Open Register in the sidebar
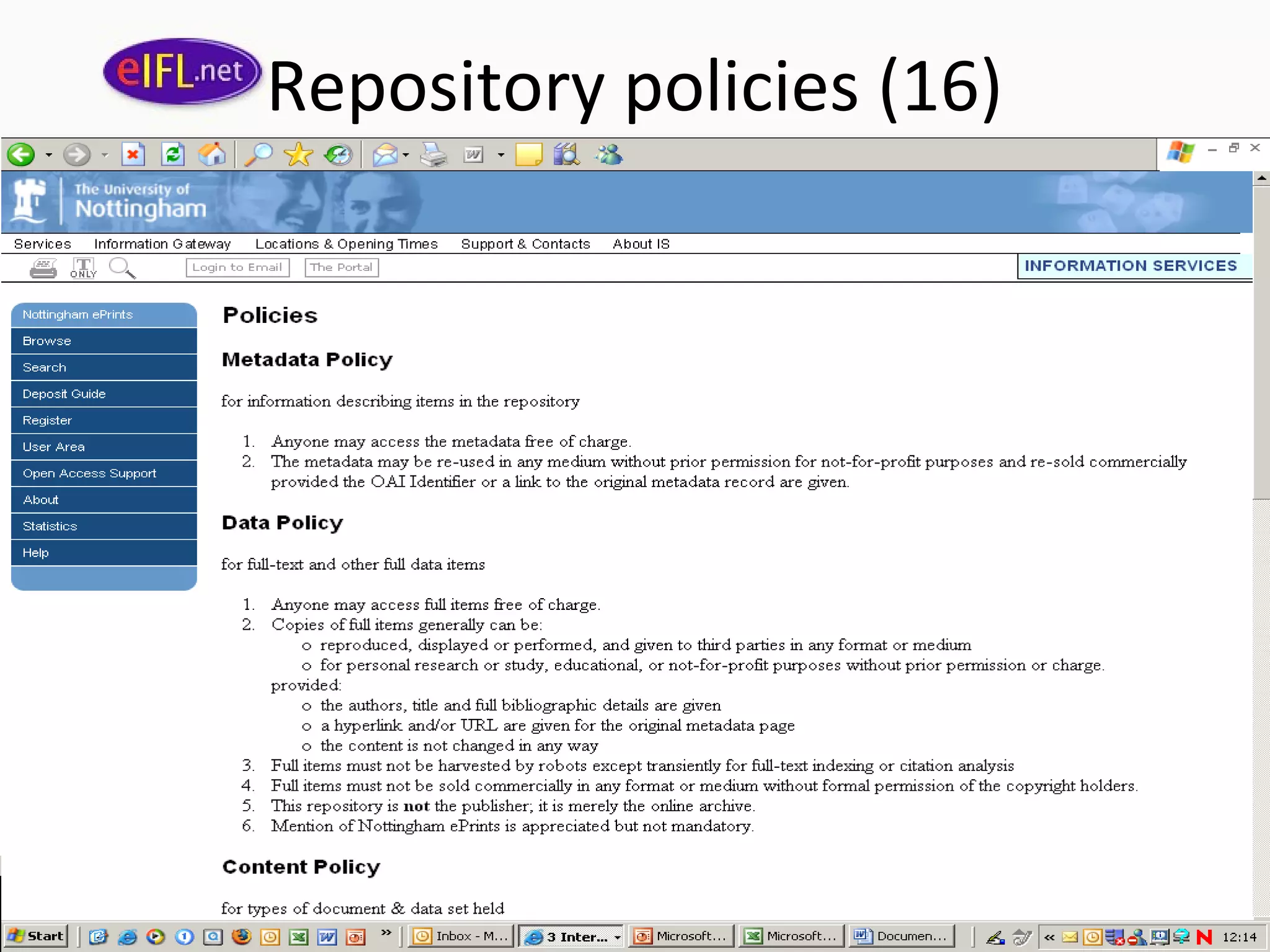 (104, 421)
